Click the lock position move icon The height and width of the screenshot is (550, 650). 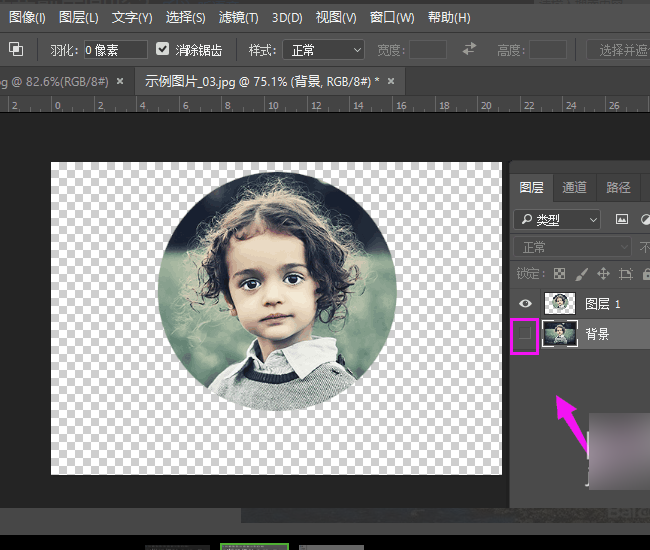click(603, 273)
